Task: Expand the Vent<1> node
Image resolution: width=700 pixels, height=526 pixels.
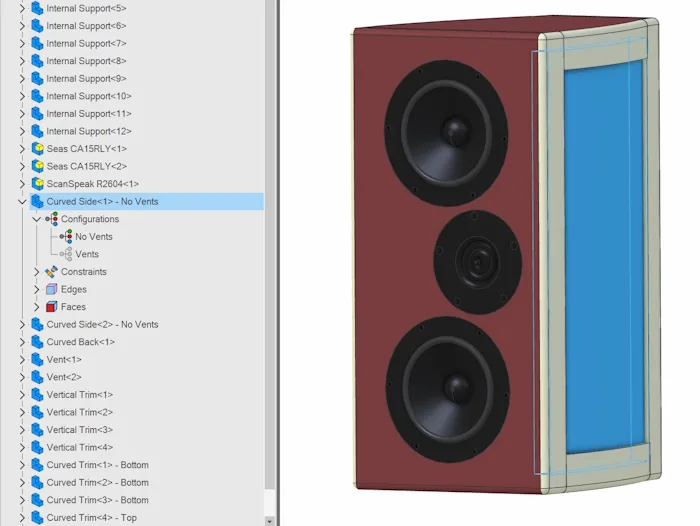Action: click(22, 359)
